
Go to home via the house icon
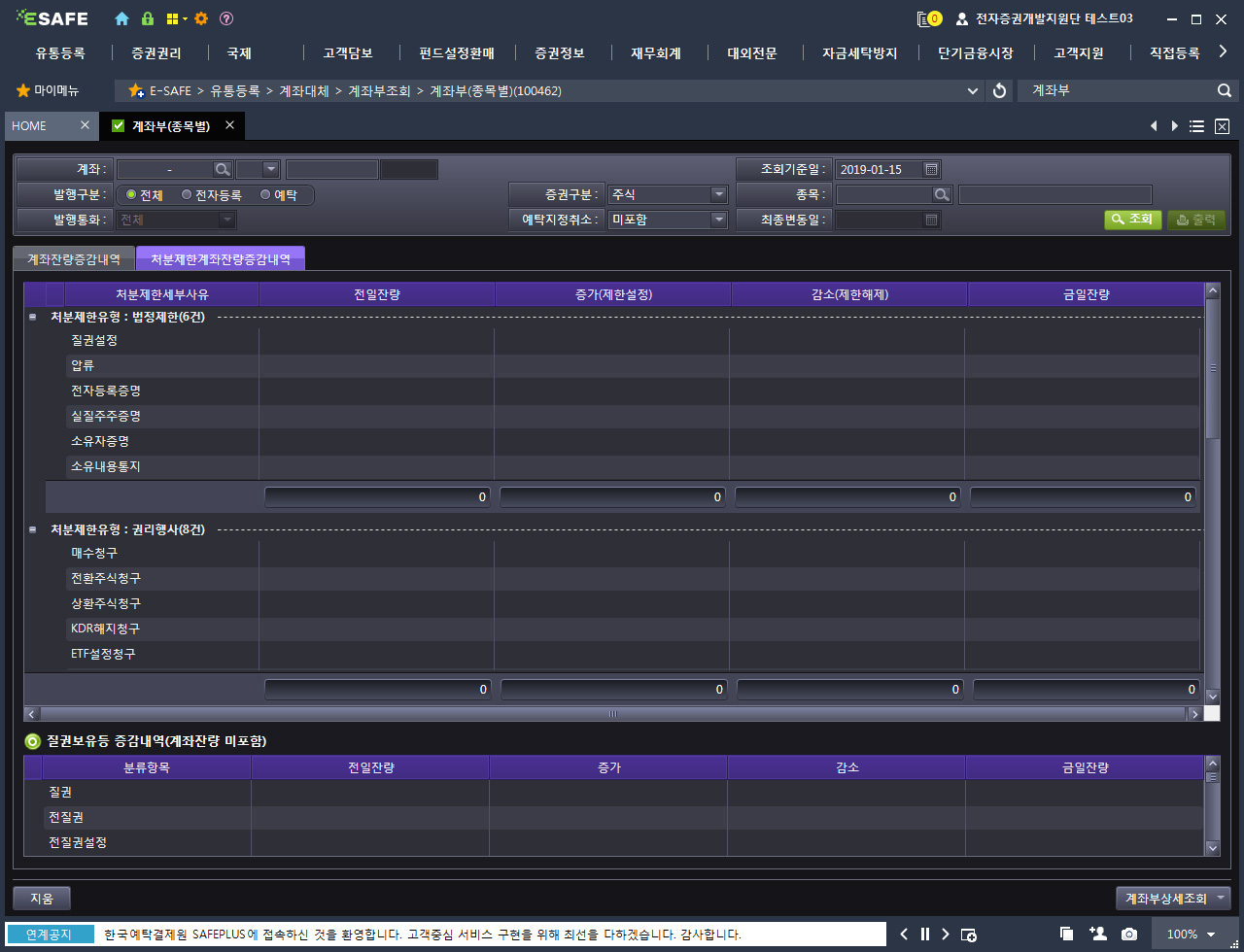[x=121, y=18]
